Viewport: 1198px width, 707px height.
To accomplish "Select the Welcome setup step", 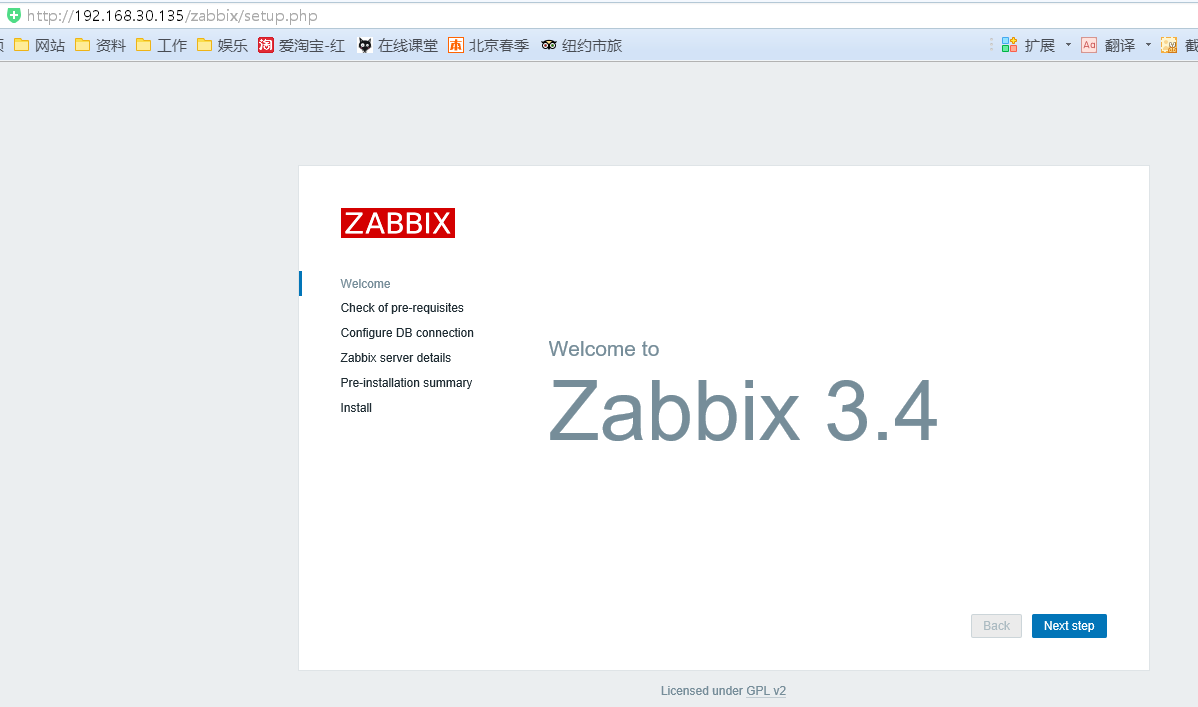I will (x=365, y=284).
